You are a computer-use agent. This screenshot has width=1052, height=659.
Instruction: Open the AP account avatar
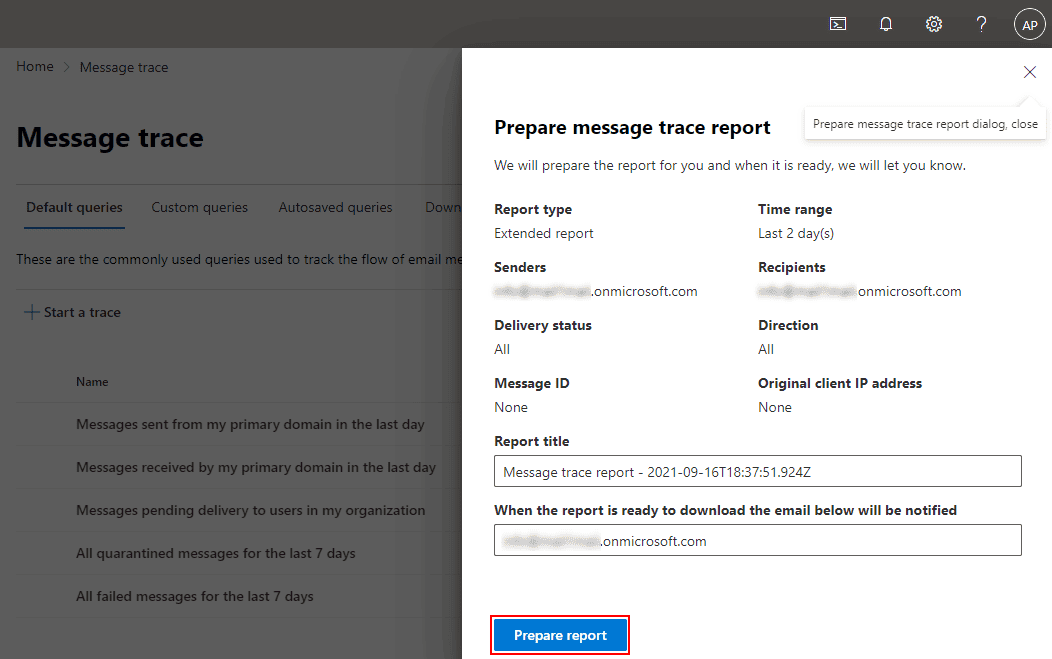coord(1029,24)
